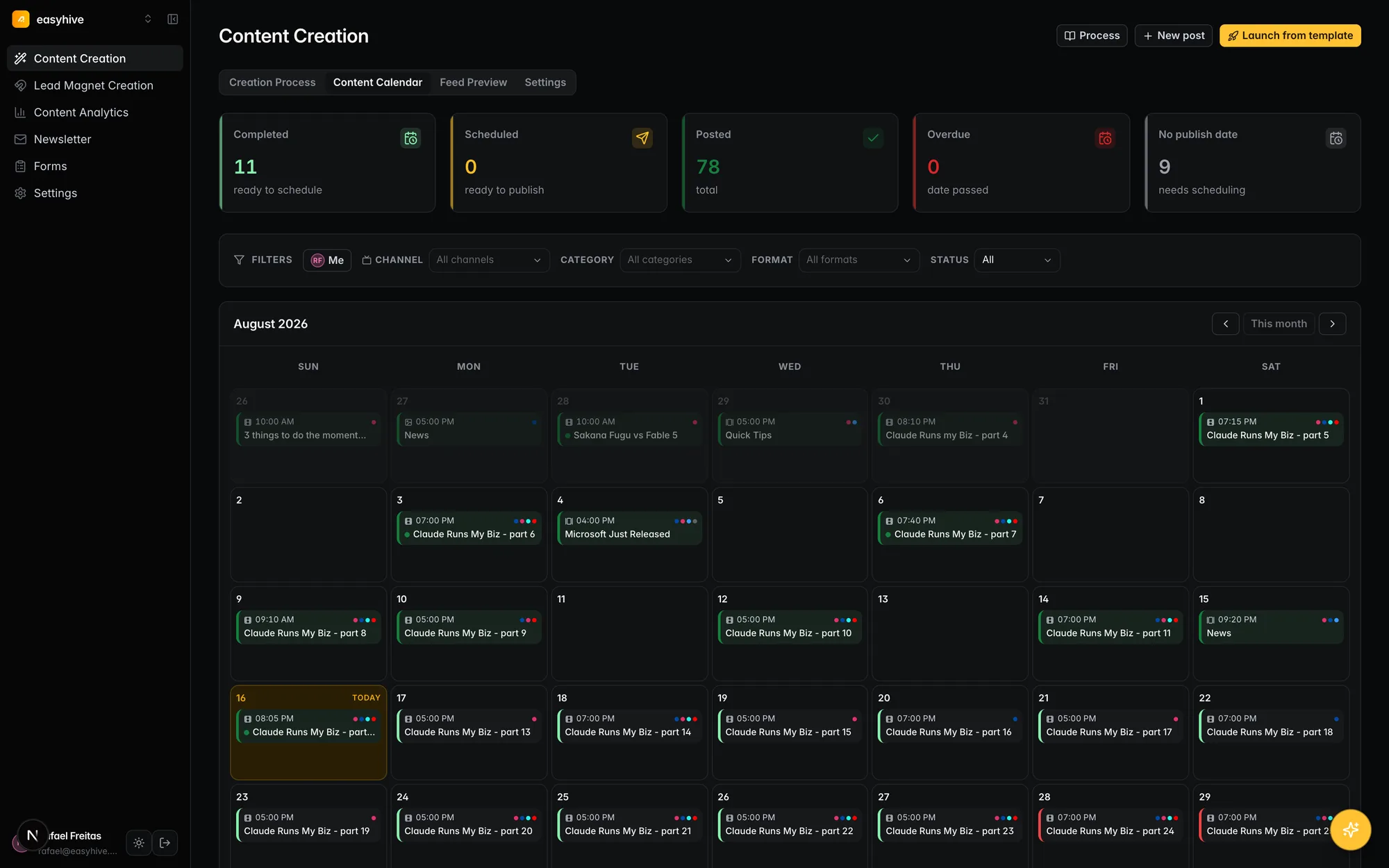Click the Scheduled paper plane icon

(642, 138)
